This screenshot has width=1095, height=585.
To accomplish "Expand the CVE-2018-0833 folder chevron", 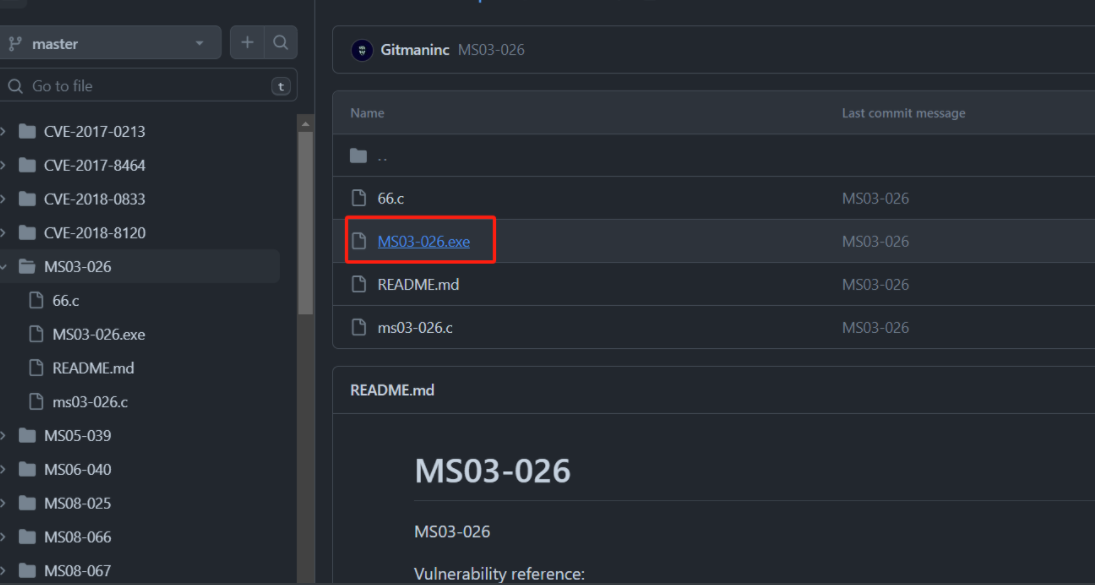I will [3, 199].
